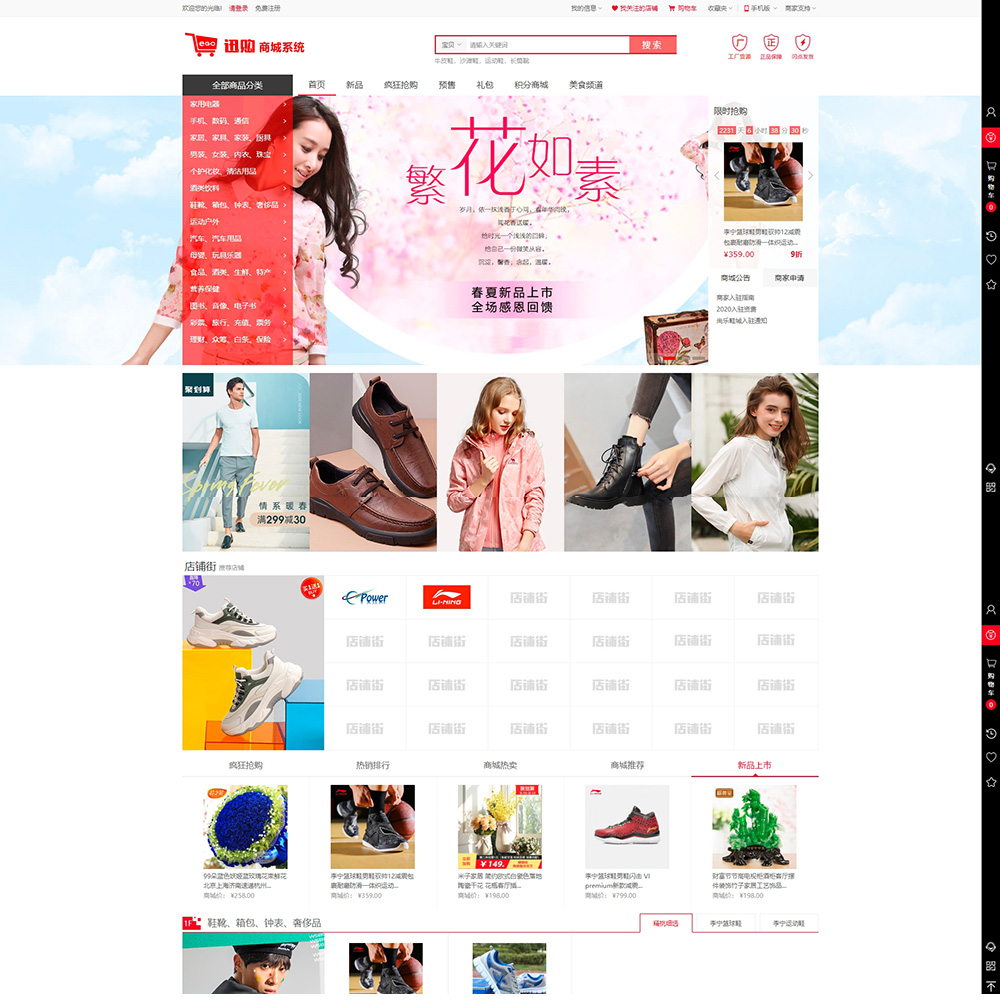This screenshot has width=1000, height=1000.
Task: Click the user profile icon in black sidebar
Action: click(x=990, y=112)
